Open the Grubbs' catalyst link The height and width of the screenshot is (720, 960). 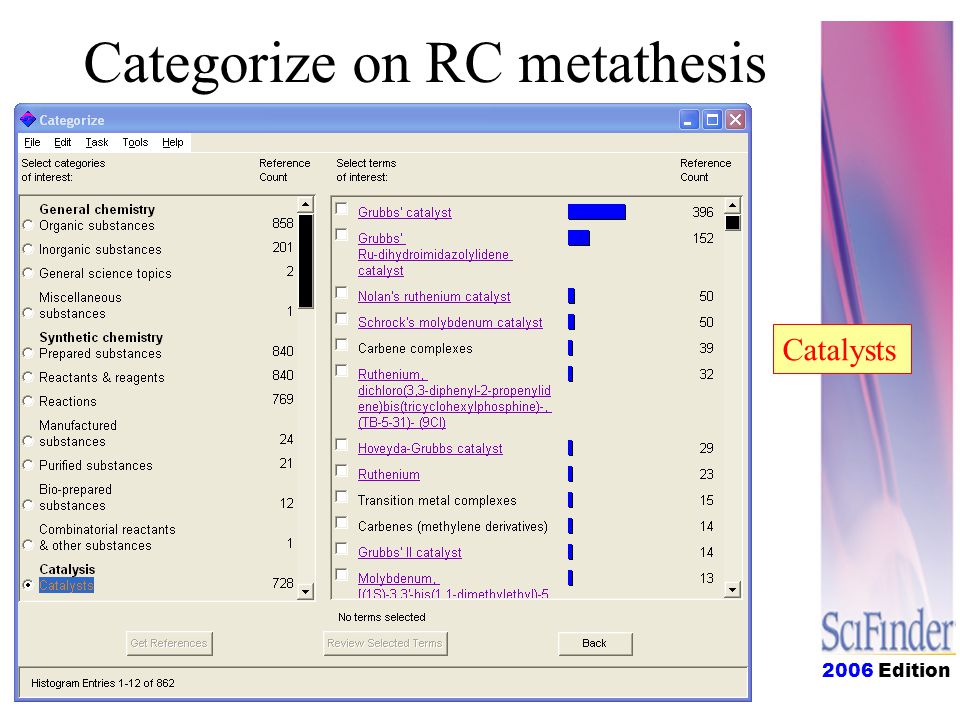coord(405,212)
